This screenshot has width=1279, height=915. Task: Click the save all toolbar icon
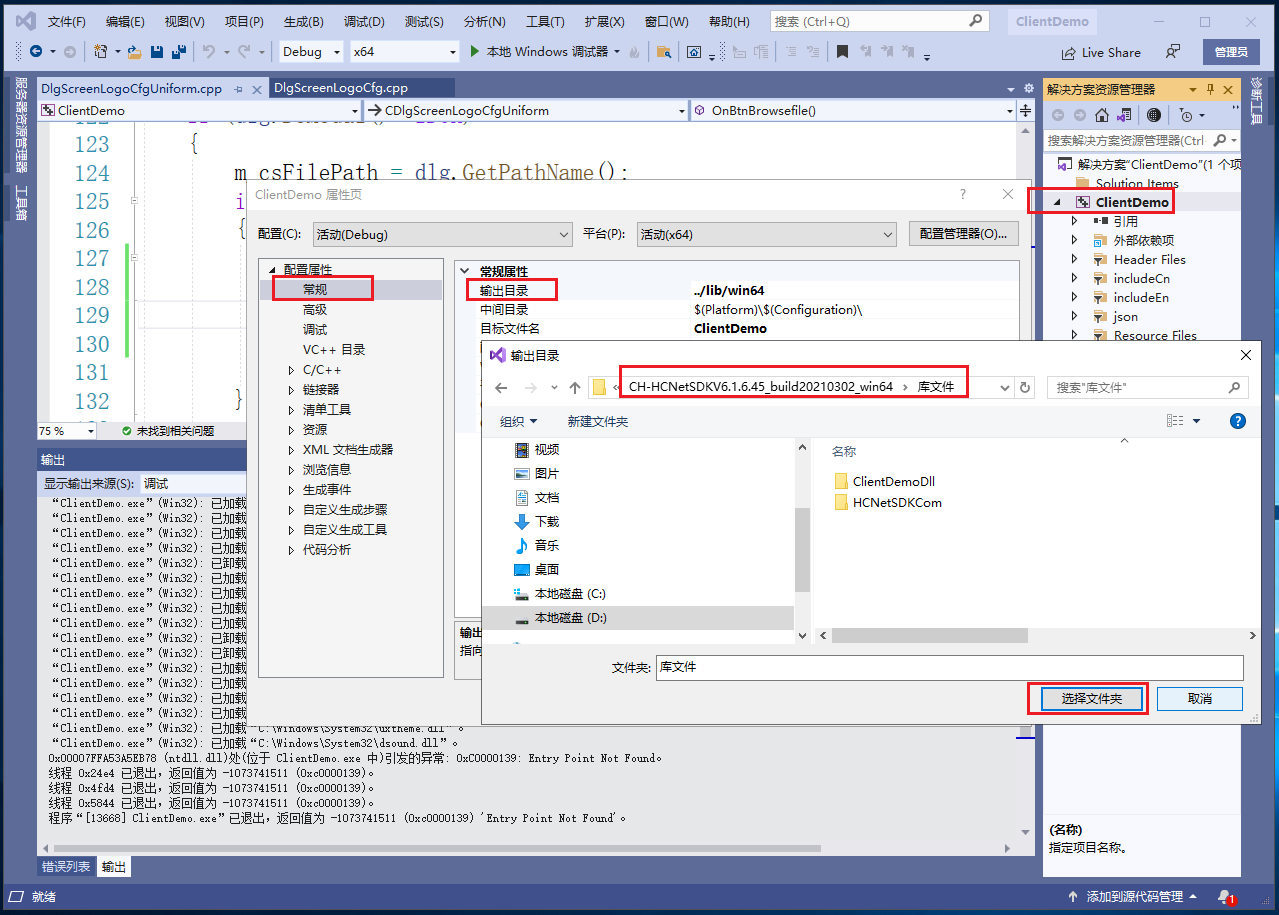pyautogui.click(x=178, y=51)
